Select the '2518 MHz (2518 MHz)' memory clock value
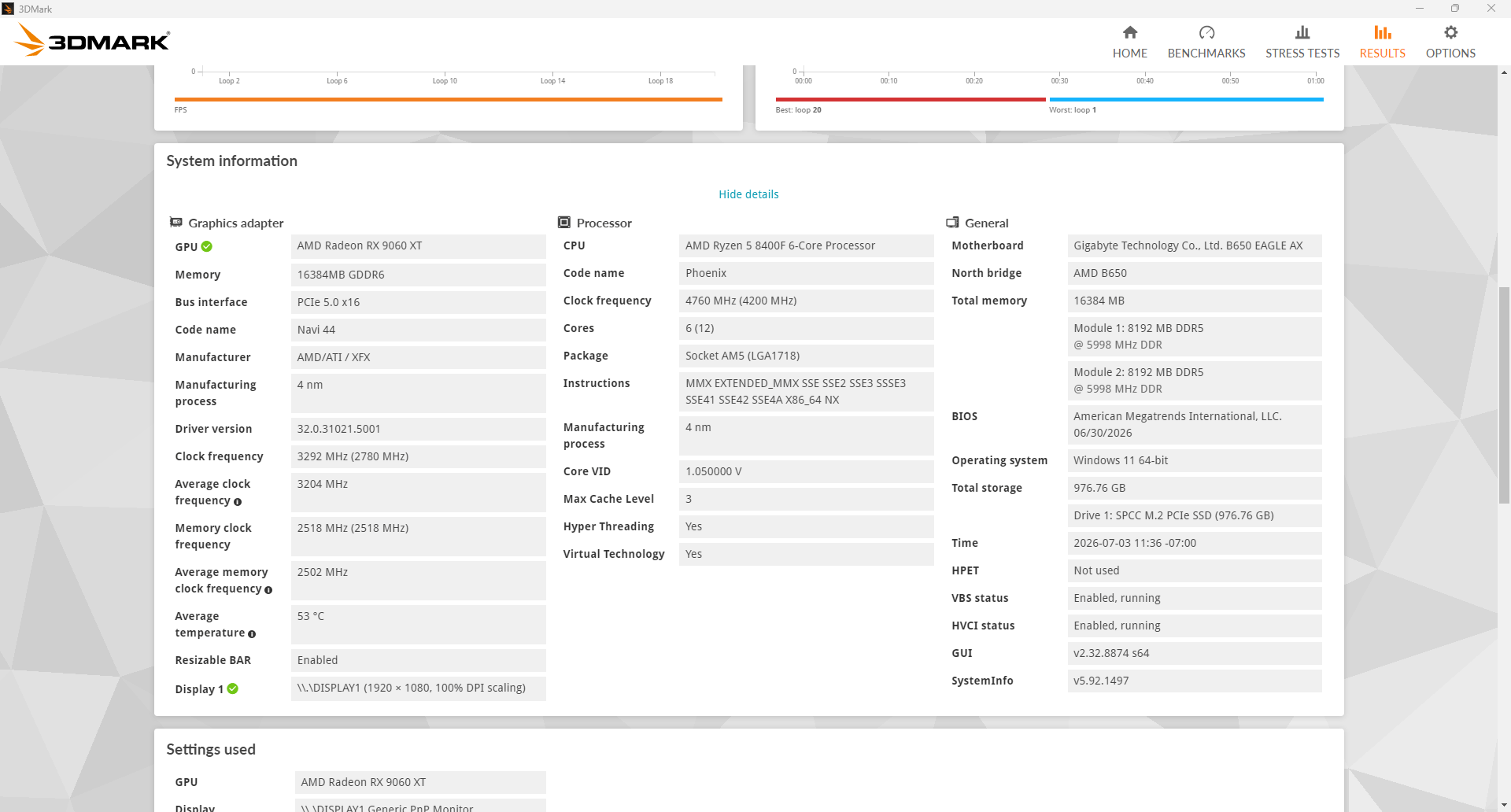Screen dimensions: 1511x812 click(419, 537)
